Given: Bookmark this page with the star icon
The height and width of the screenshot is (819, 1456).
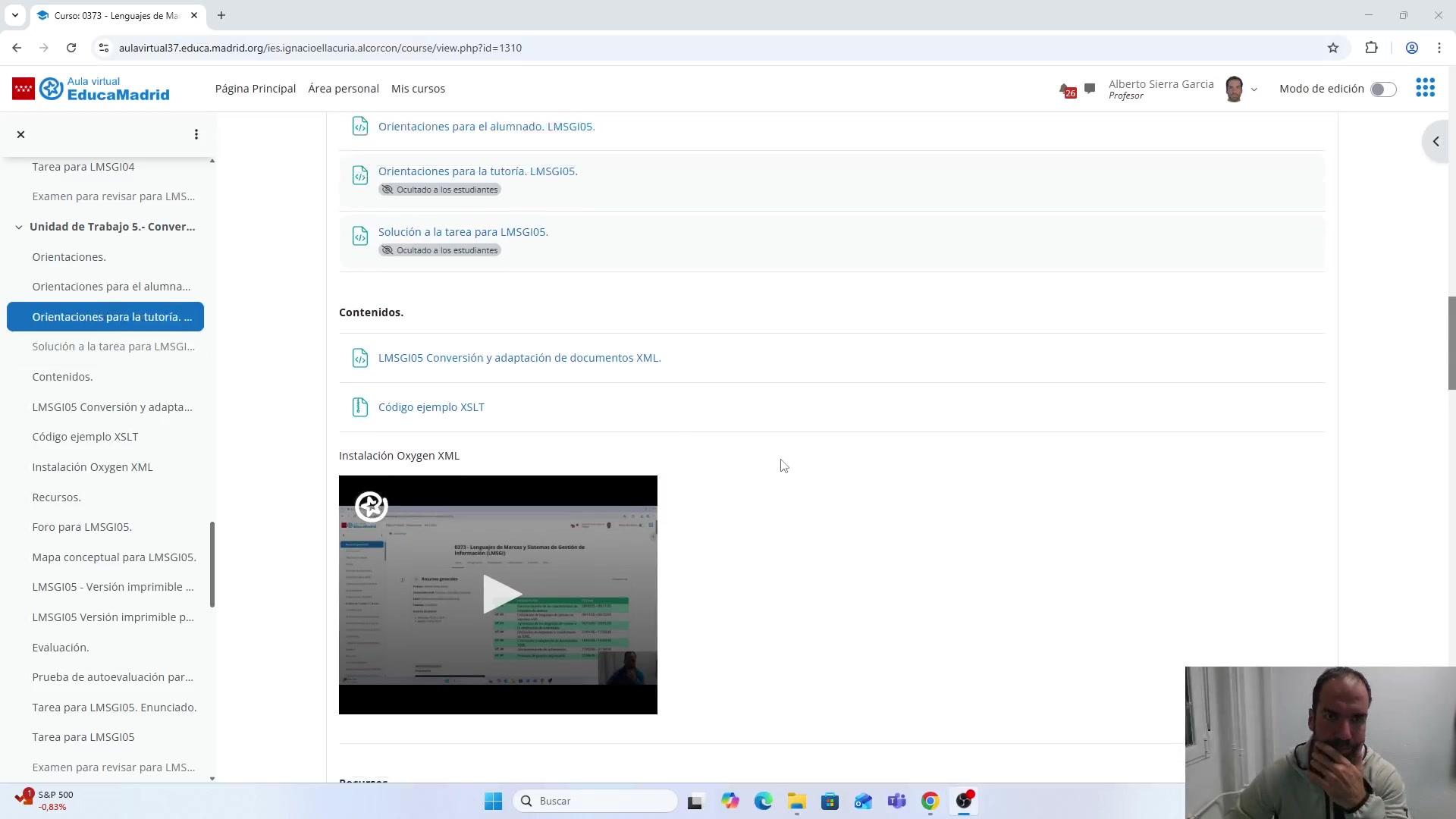Looking at the screenshot, I should click(1333, 48).
